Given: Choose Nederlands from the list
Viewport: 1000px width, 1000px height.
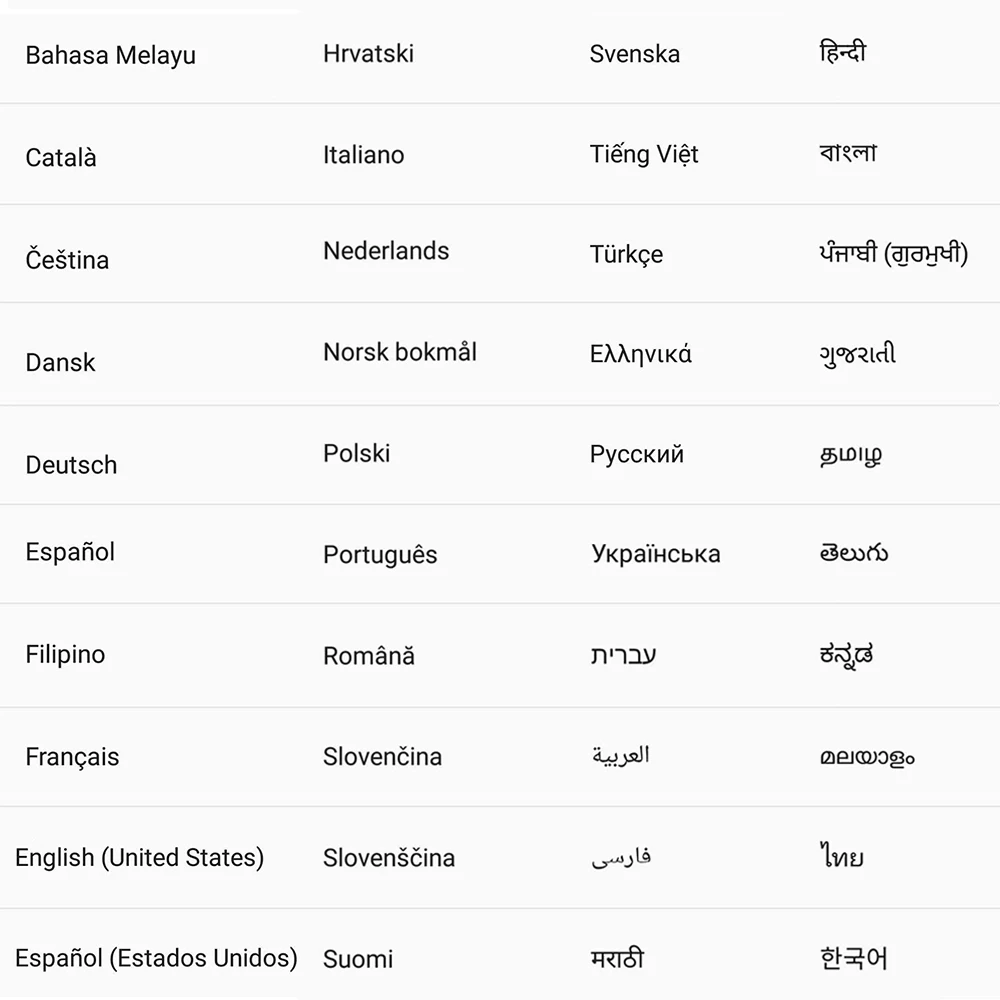Looking at the screenshot, I should pos(385,251).
